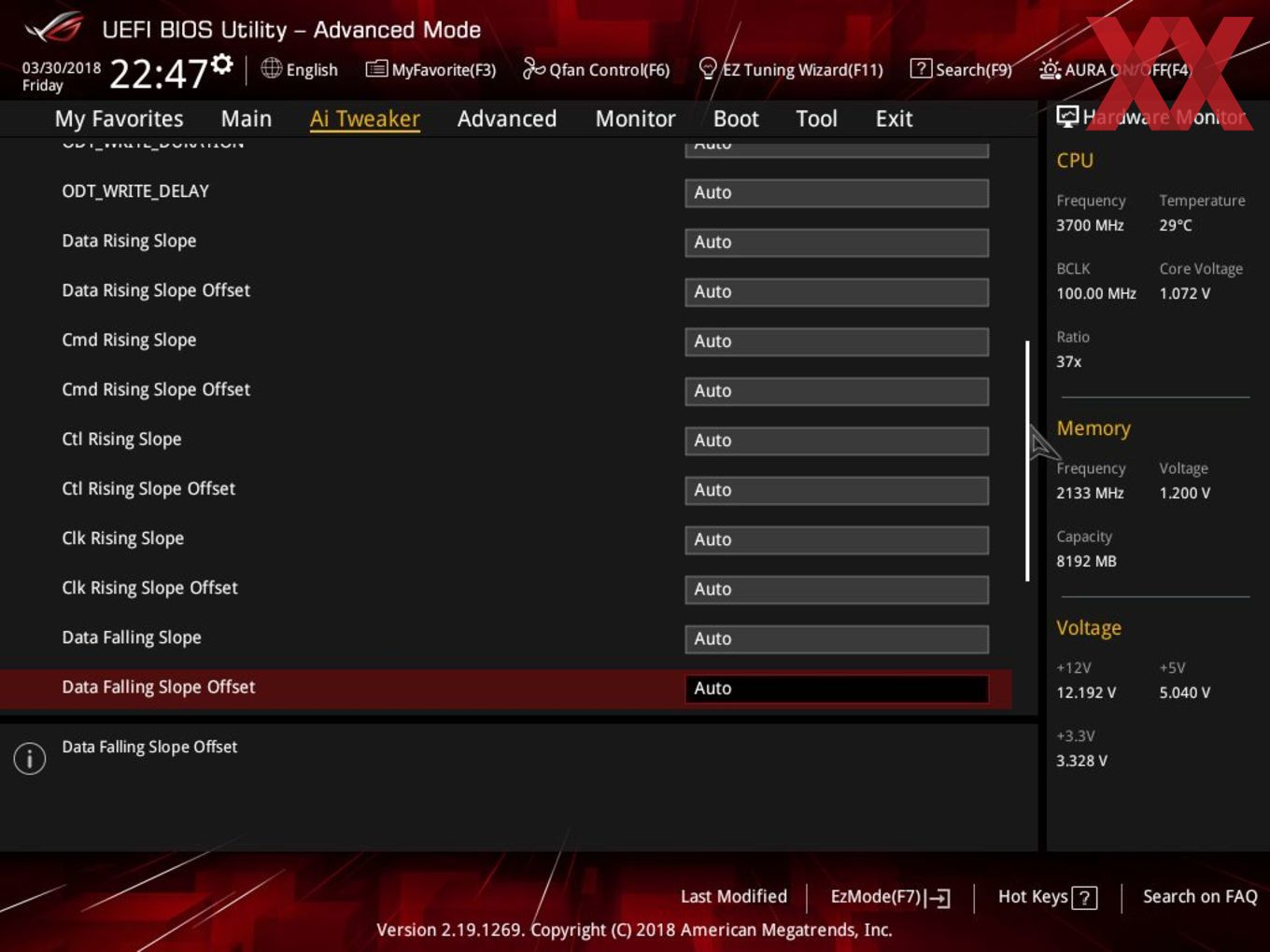Click Search on FAQ link

pyautogui.click(x=1200, y=896)
